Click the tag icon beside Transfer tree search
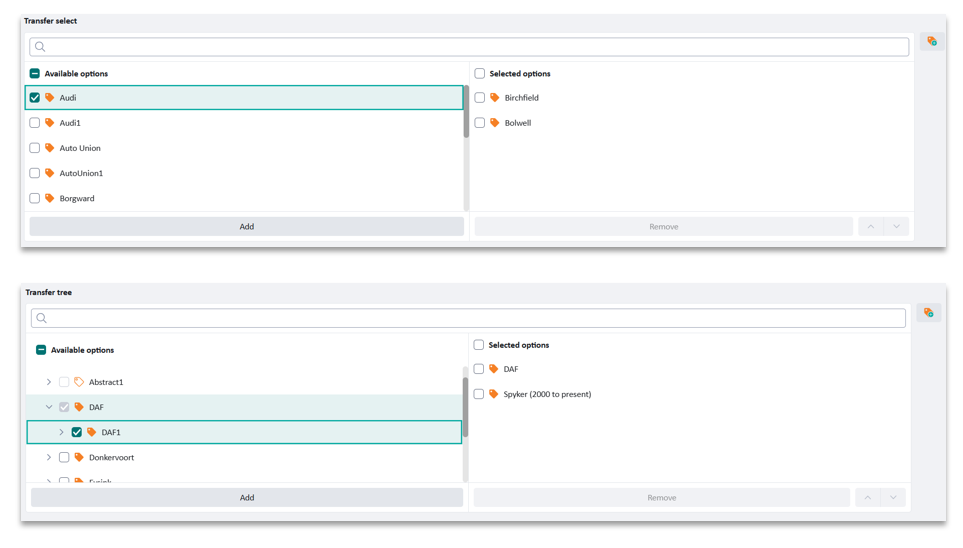This screenshot has width=963, height=548. coord(928,313)
